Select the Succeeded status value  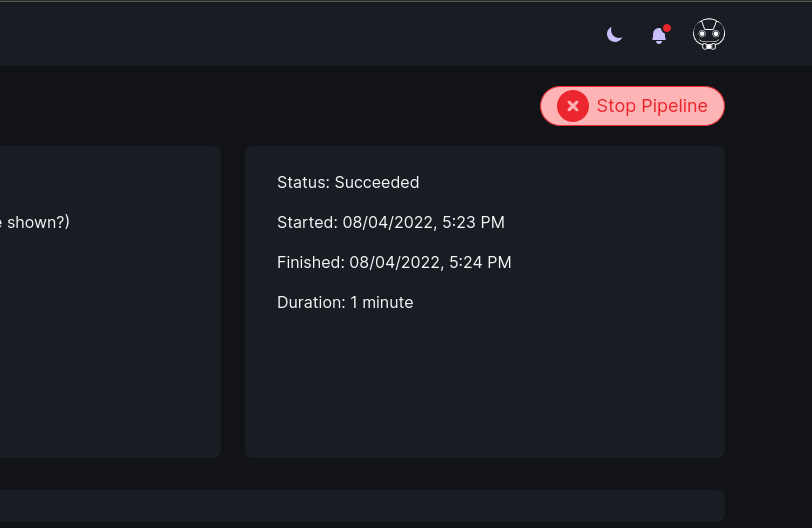click(377, 182)
